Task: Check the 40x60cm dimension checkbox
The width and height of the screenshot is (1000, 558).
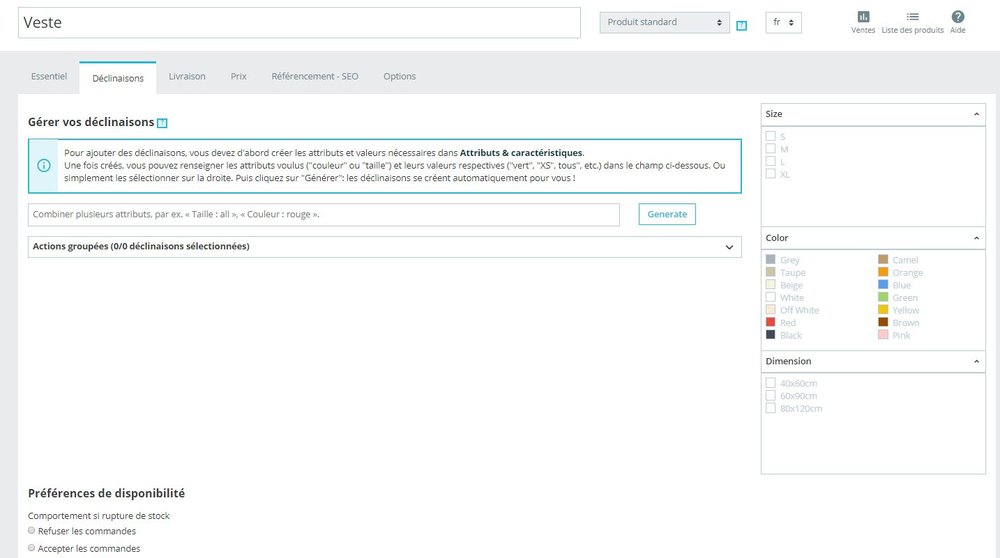Action: pyautogui.click(x=770, y=383)
